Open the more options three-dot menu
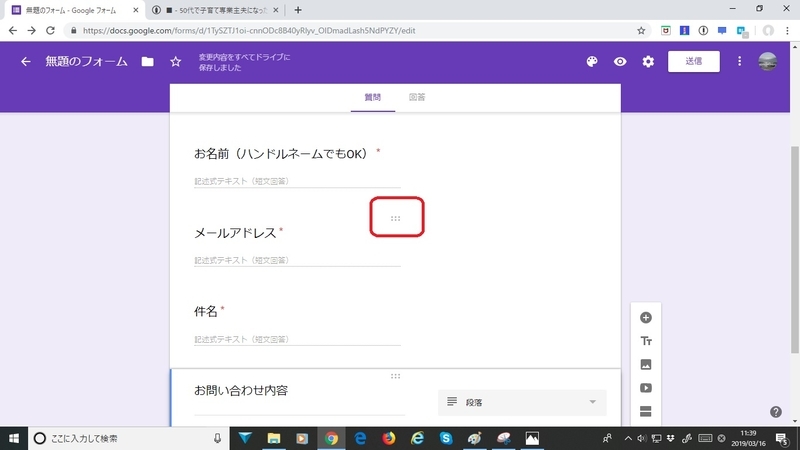This screenshot has width=800, height=450. (739, 62)
